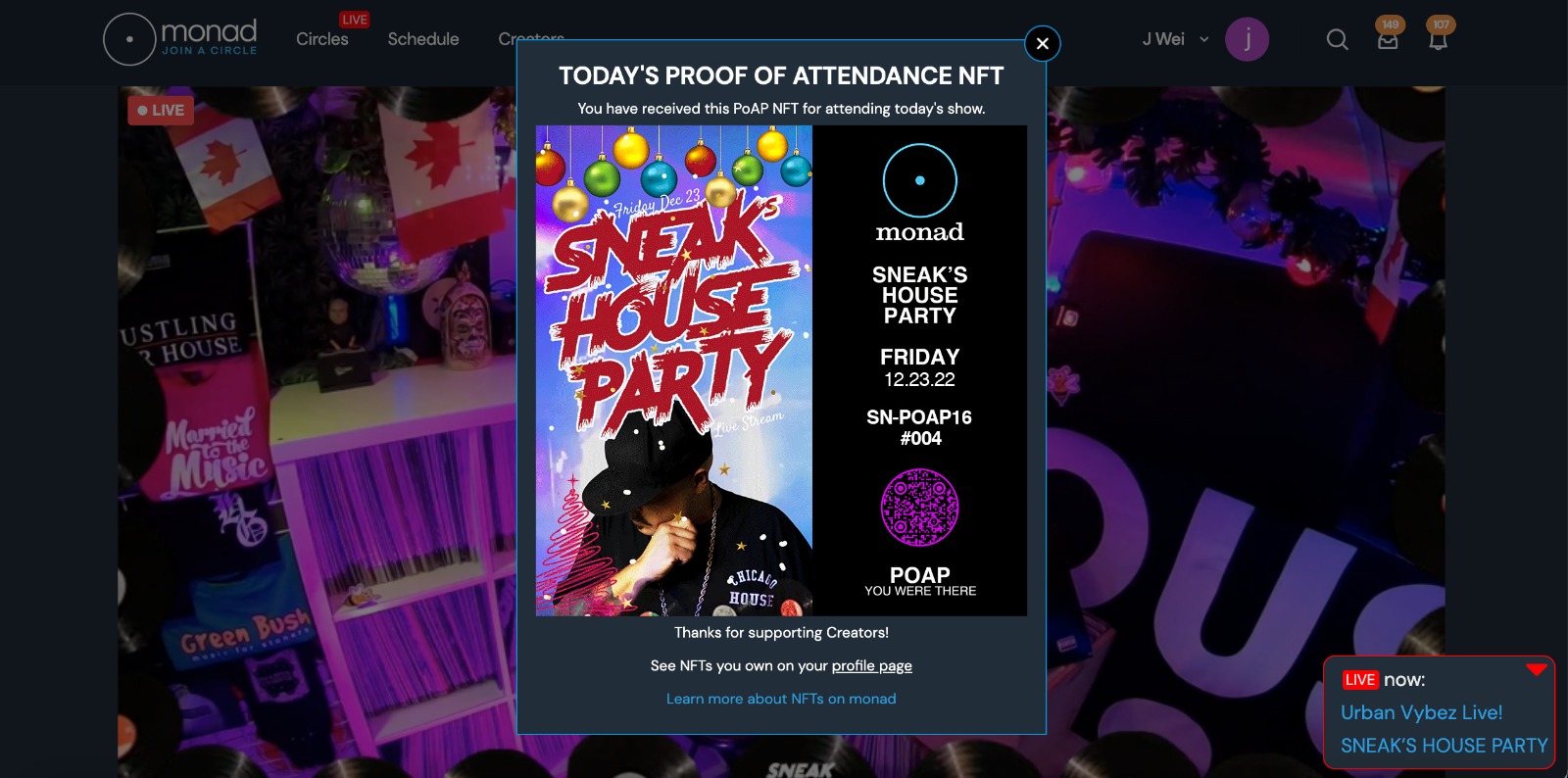Follow the profile page link
Image resolution: width=1568 pixels, height=778 pixels.
[871, 666]
